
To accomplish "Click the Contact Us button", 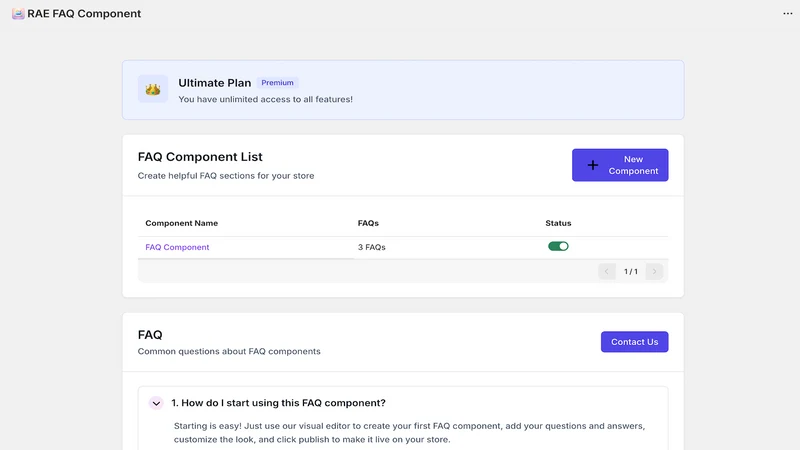I will click(x=634, y=342).
